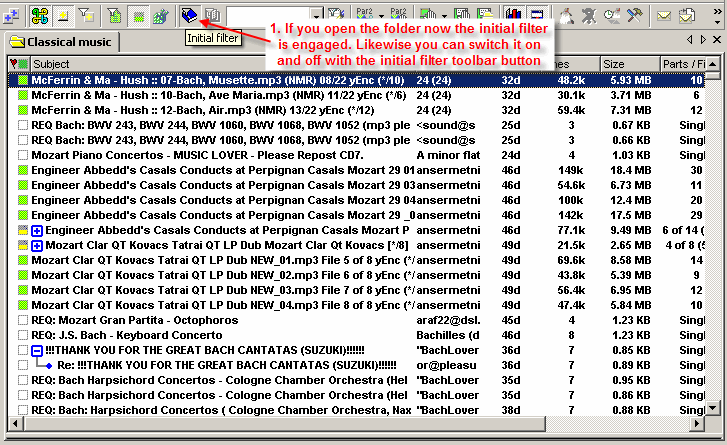This screenshot has width=727, height=445.
Task: Open the toolbar combo box dropdown arrow
Action: pyautogui.click(x=316, y=15)
